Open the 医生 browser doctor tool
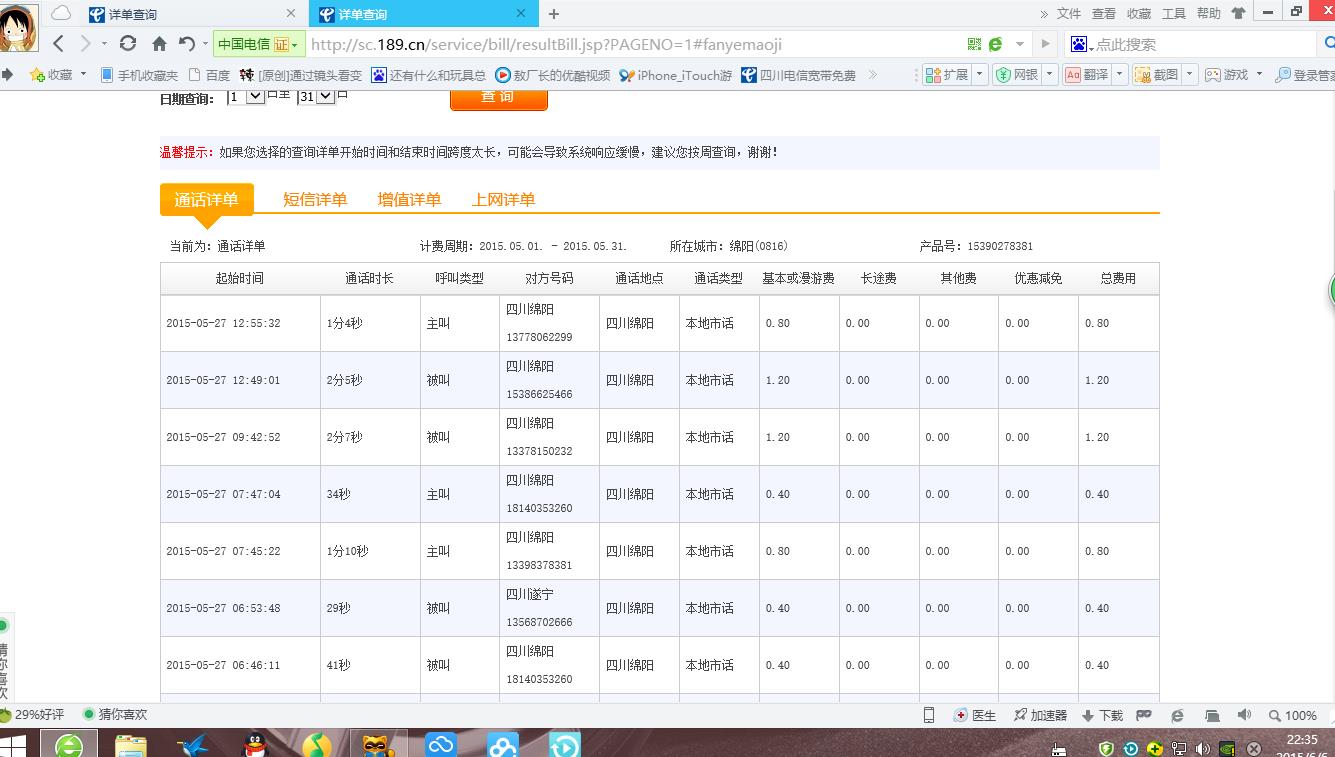Image resolution: width=1335 pixels, height=757 pixels. click(x=975, y=715)
